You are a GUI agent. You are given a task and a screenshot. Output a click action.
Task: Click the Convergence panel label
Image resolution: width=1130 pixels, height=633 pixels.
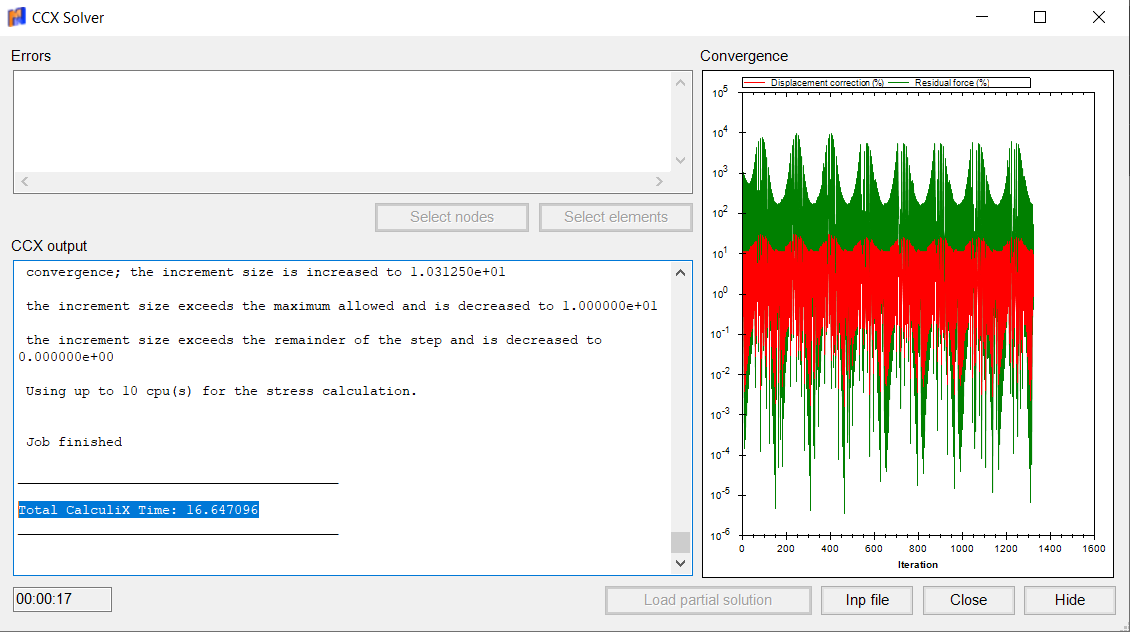pos(744,56)
